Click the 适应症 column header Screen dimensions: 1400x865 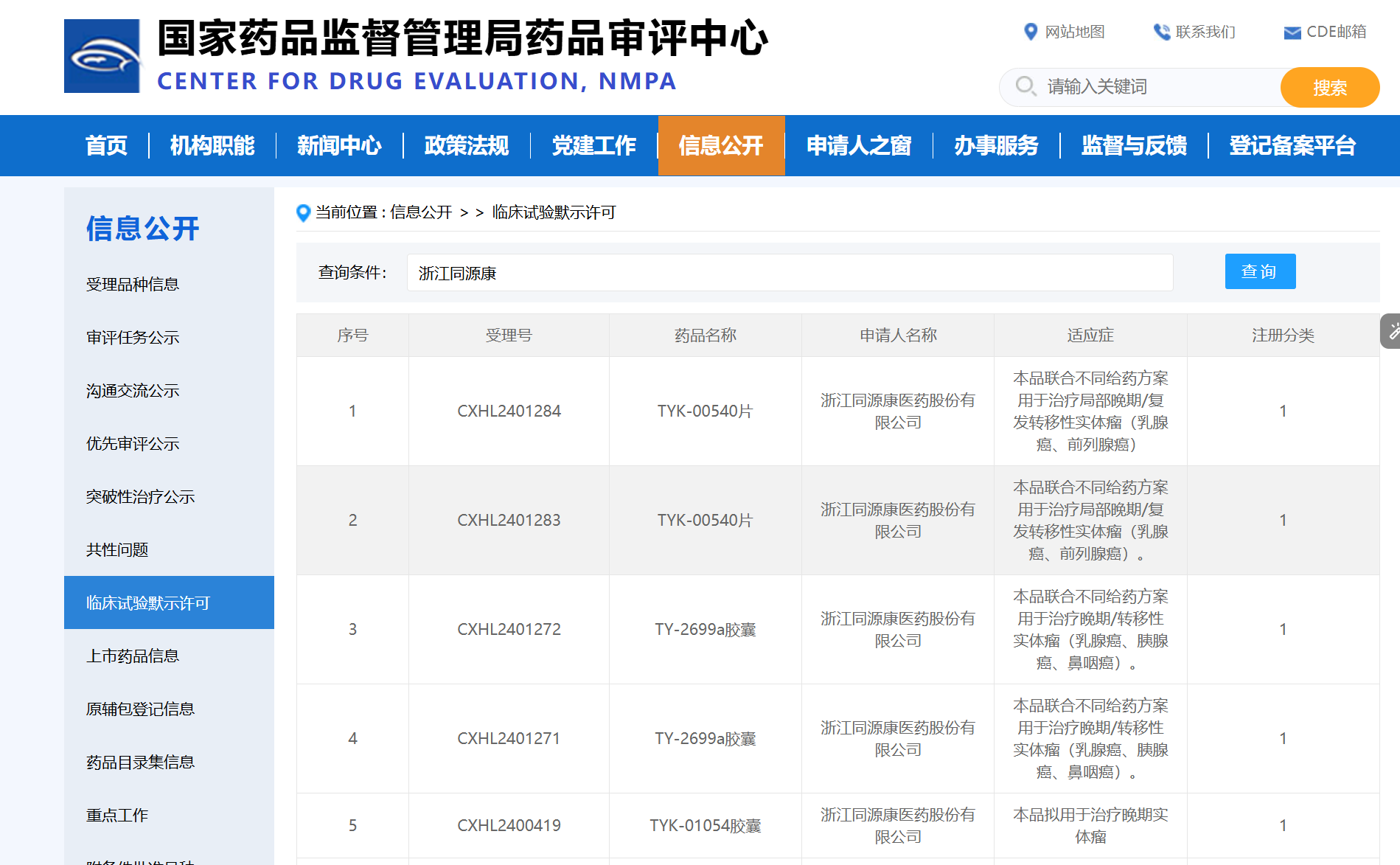click(1090, 336)
